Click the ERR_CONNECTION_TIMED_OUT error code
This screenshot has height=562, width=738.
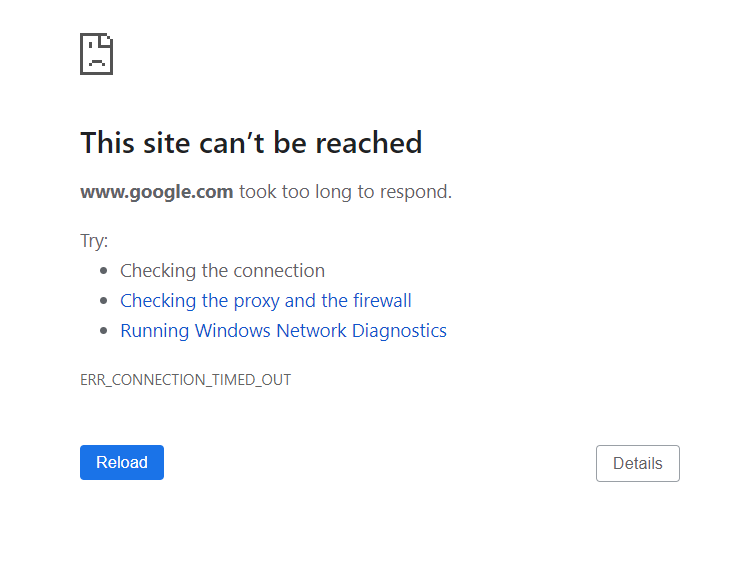click(x=185, y=380)
